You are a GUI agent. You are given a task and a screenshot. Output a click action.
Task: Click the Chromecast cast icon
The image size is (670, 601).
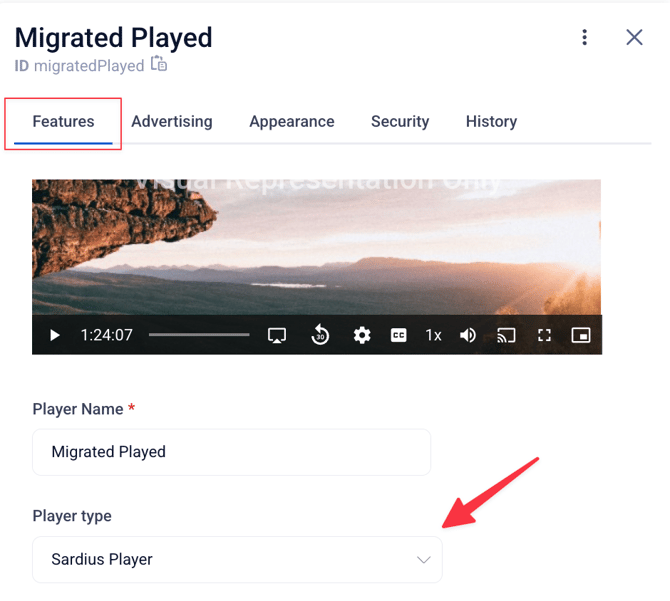point(506,336)
